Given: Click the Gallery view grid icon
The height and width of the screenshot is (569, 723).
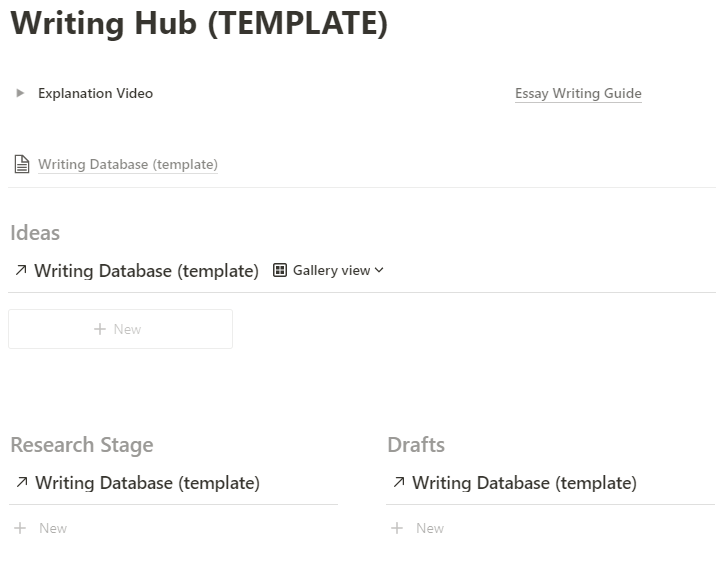Looking at the screenshot, I should coord(280,270).
